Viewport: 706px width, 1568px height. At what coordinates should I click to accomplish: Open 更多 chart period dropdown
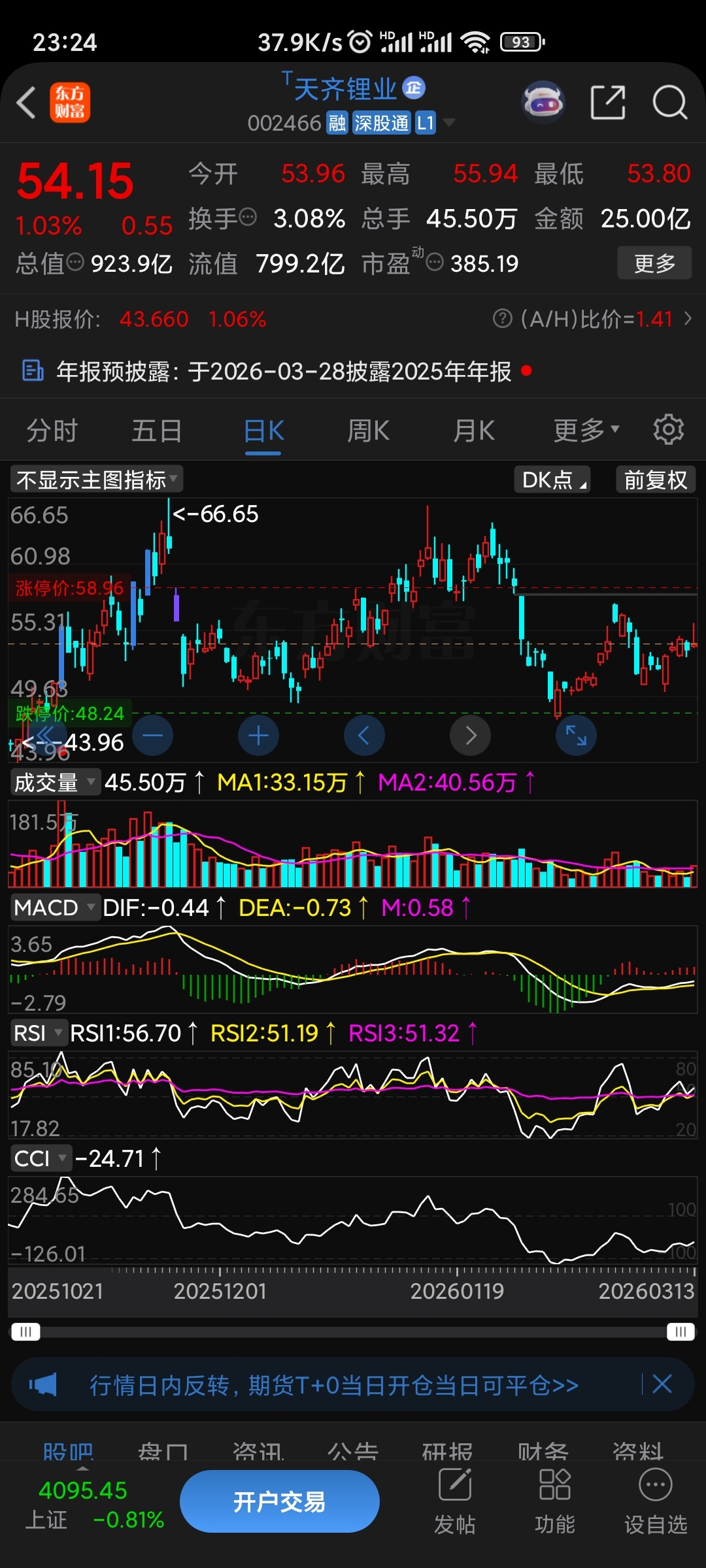586,431
